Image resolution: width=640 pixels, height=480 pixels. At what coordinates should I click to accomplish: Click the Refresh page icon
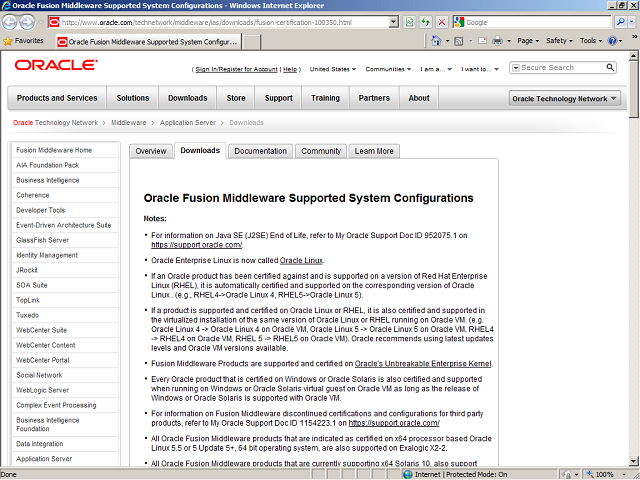click(424, 21)
